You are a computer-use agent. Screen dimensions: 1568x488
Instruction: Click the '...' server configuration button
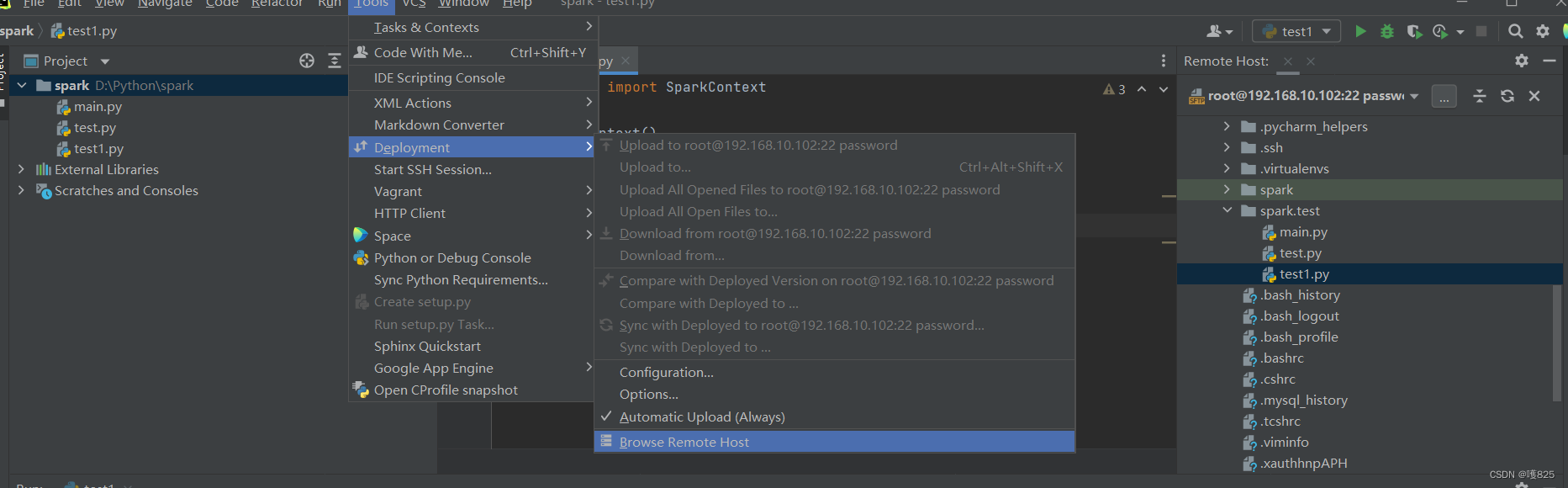click(x=1444, y=96)
